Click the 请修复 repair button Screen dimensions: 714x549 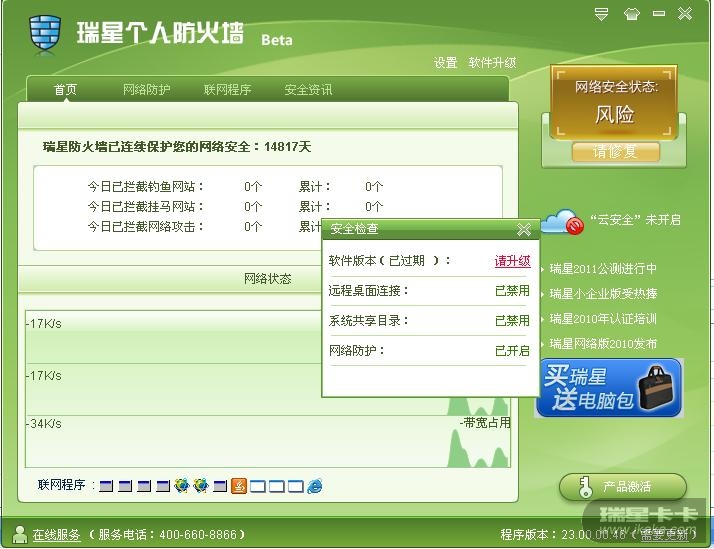[x=616, y=152]
